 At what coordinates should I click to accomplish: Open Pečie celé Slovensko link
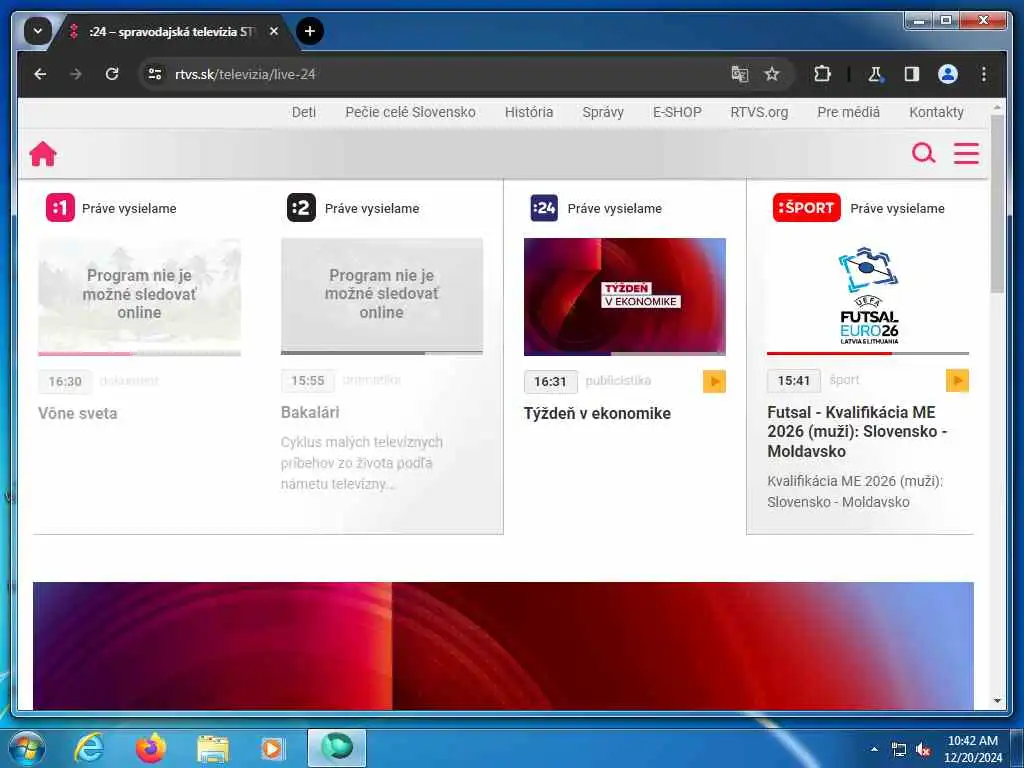coord(410,112)
